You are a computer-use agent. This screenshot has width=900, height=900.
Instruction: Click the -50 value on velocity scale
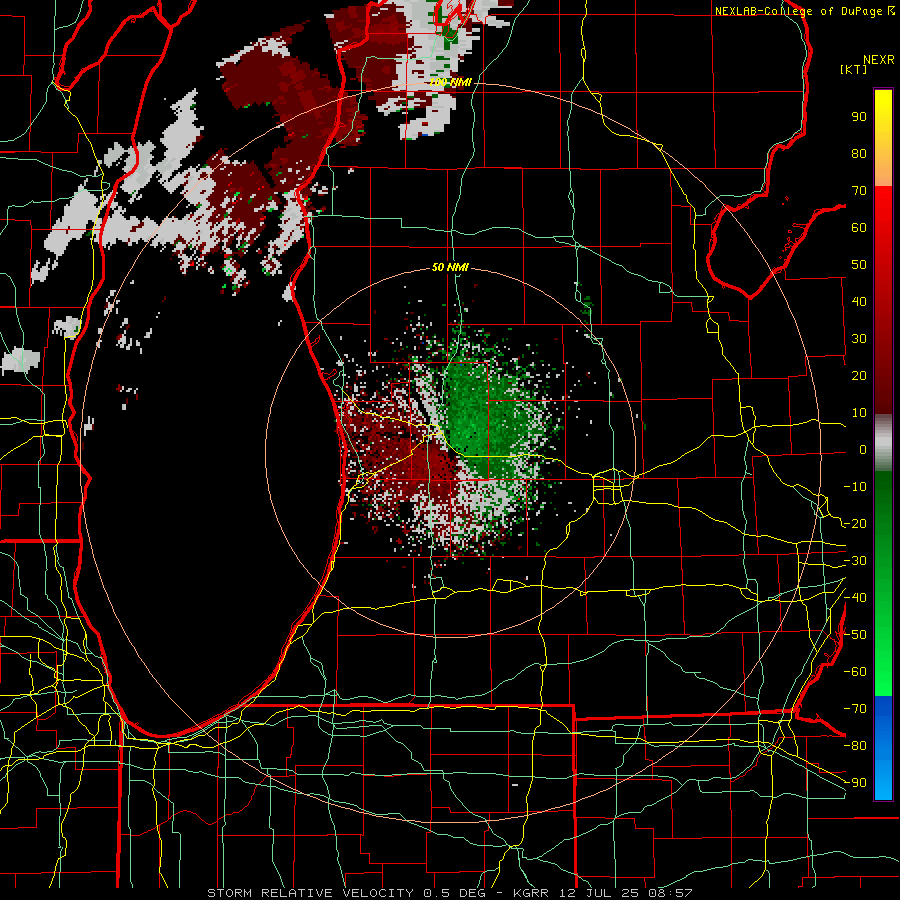(855, 634)
